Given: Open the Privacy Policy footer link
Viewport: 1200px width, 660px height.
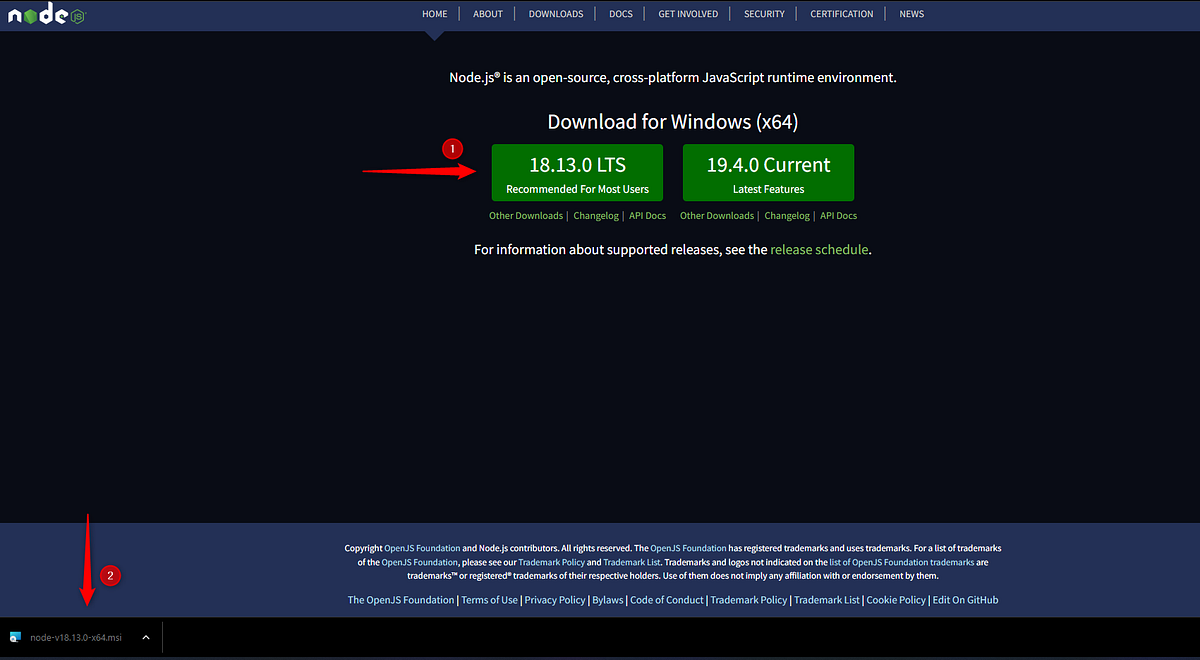Looking at the screenshot, I should (x=555, y=599).
